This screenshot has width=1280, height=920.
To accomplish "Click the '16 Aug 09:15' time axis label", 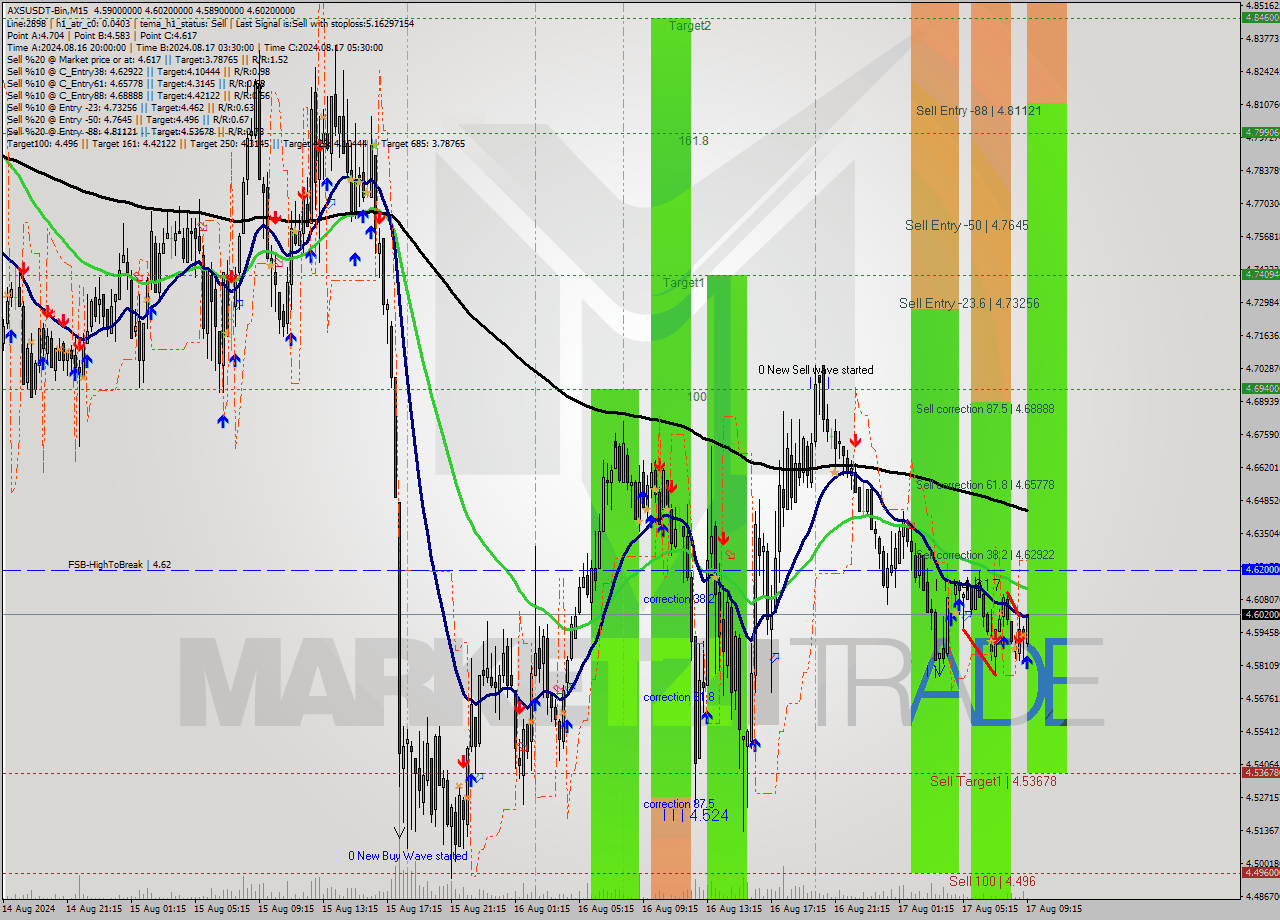I will (669, 909).
